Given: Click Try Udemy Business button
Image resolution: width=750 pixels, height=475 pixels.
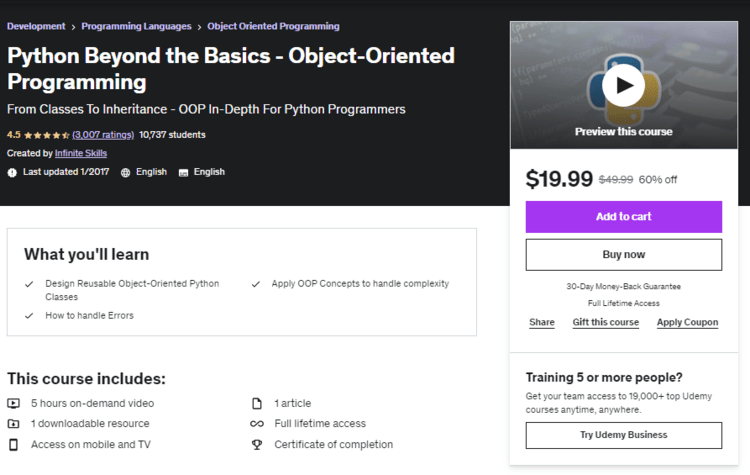Looking at the screenshot, I should (624, 435).
